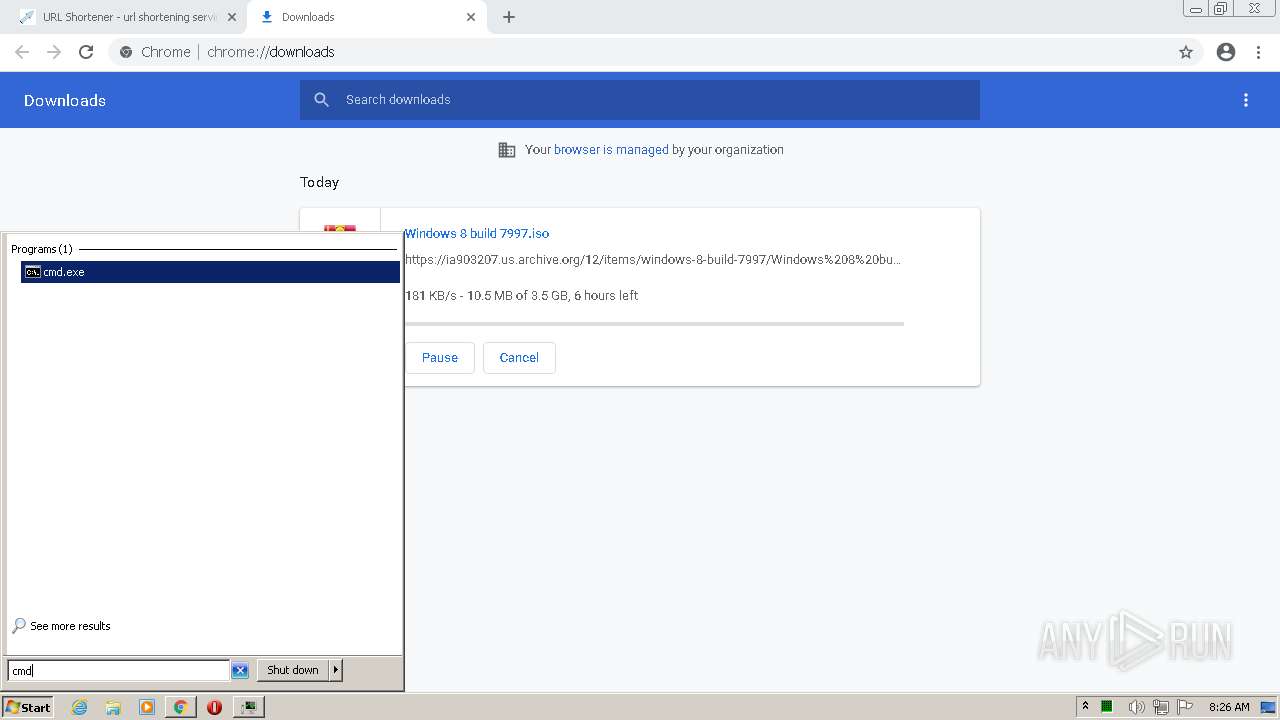The width and height of the screenshot is (1280, 720).
Task: Open the volume speaker tray icon
Action: coord(1136,707)
